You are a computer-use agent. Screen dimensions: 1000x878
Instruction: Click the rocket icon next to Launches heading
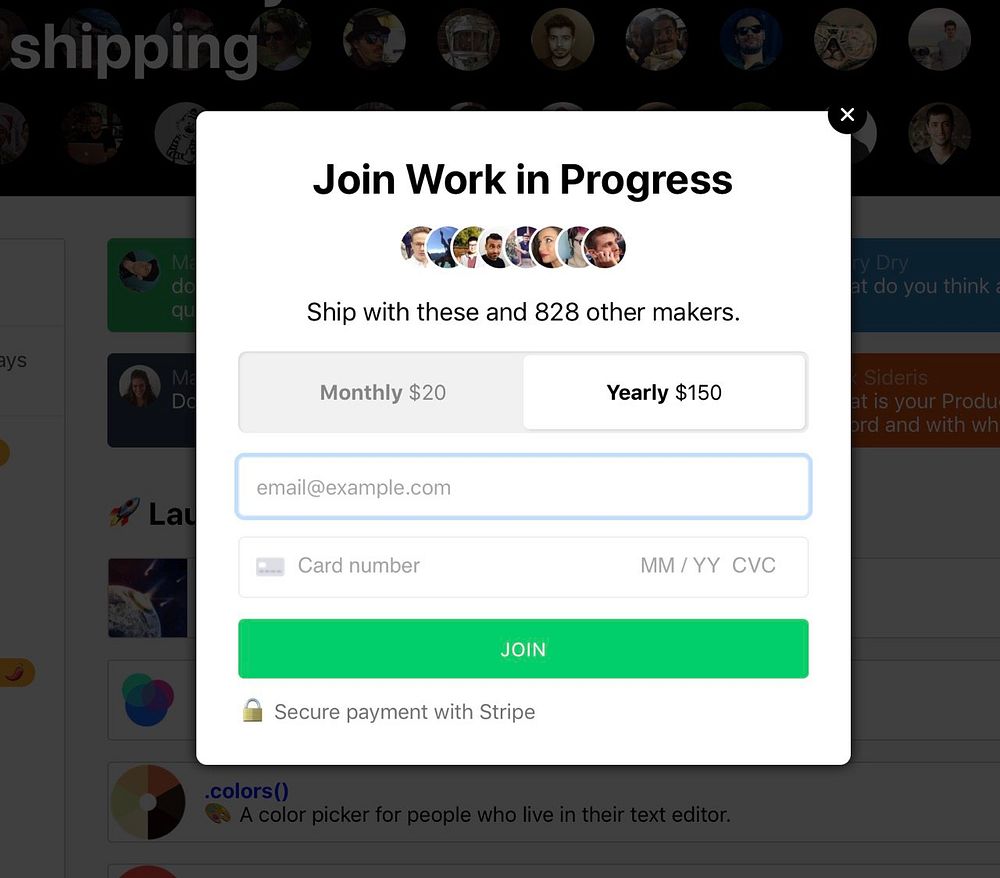click(125, 513)
